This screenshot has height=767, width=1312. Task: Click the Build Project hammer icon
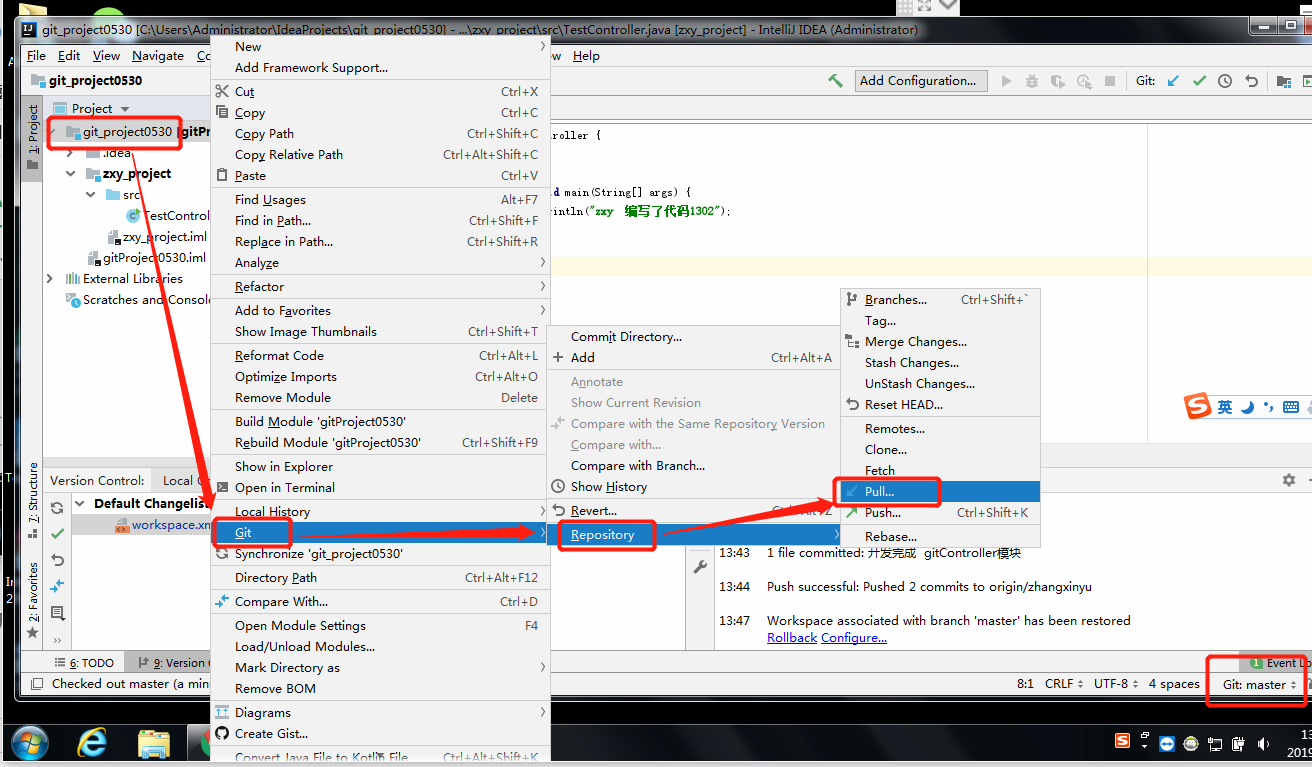(835, 81)
